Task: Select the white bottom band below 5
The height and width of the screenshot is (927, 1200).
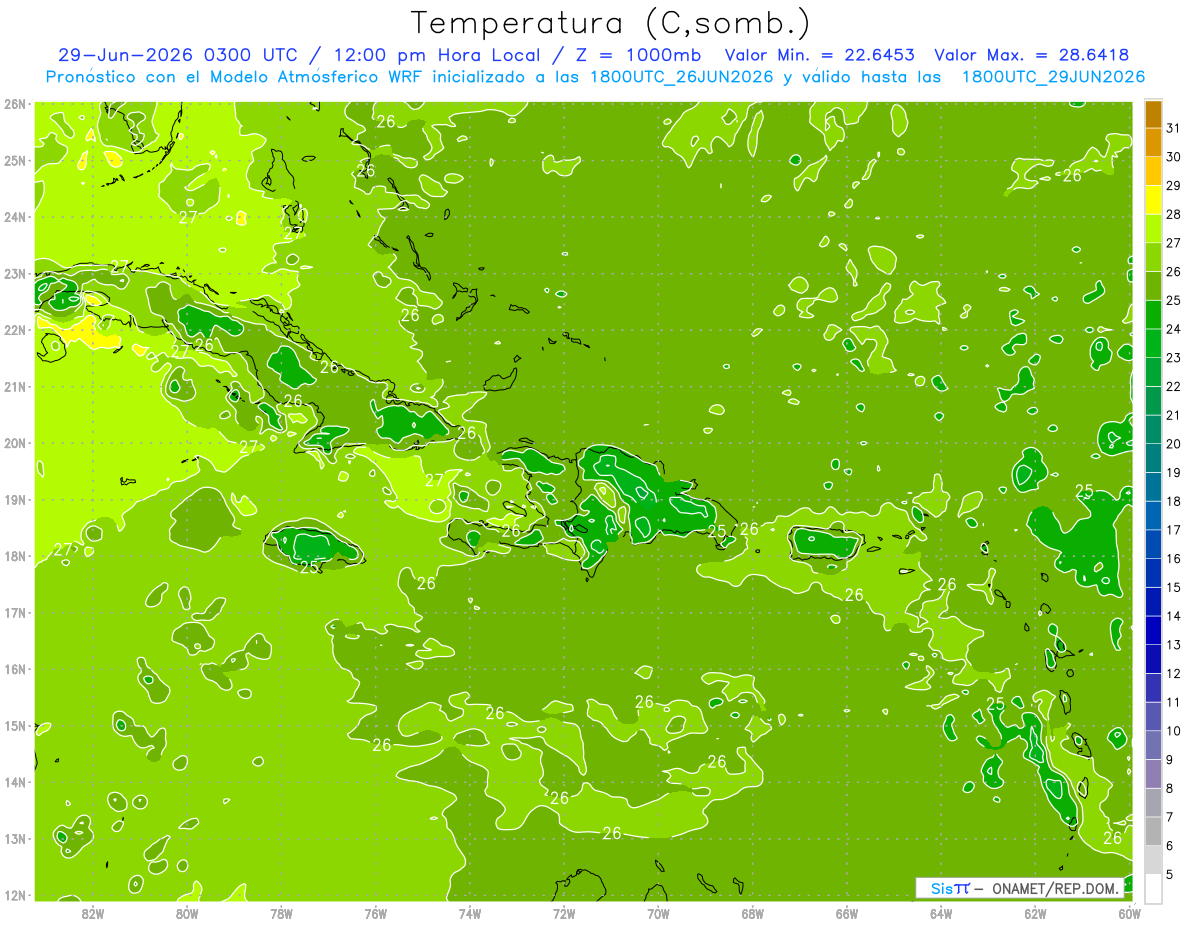Action: pos(1153,888)
